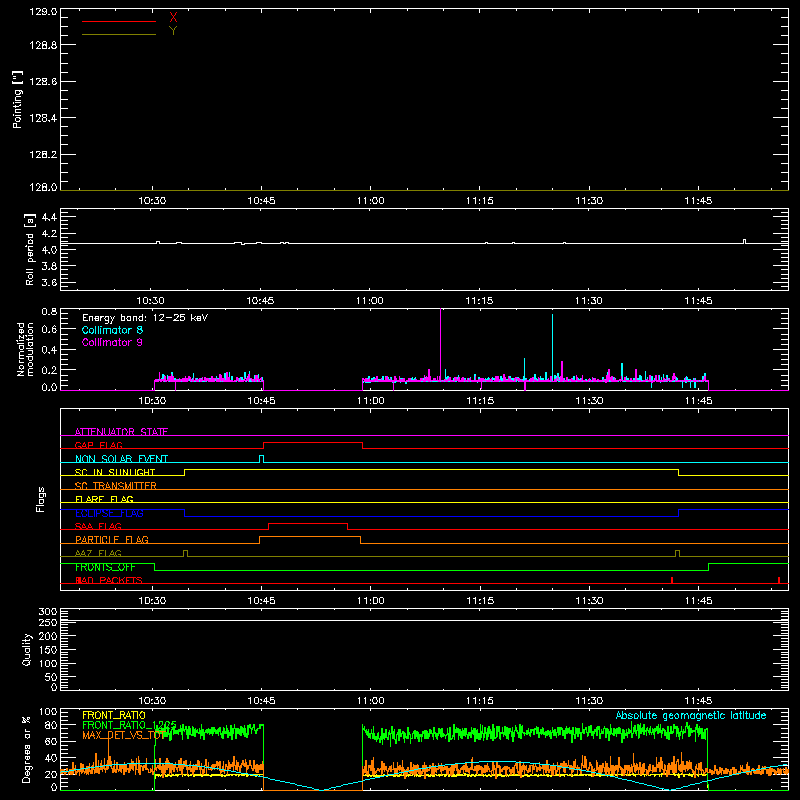Screen dimensions: 800x800
Task: Click the 0.4 tick on modulation axis
Action: click(x=49, y=350)
